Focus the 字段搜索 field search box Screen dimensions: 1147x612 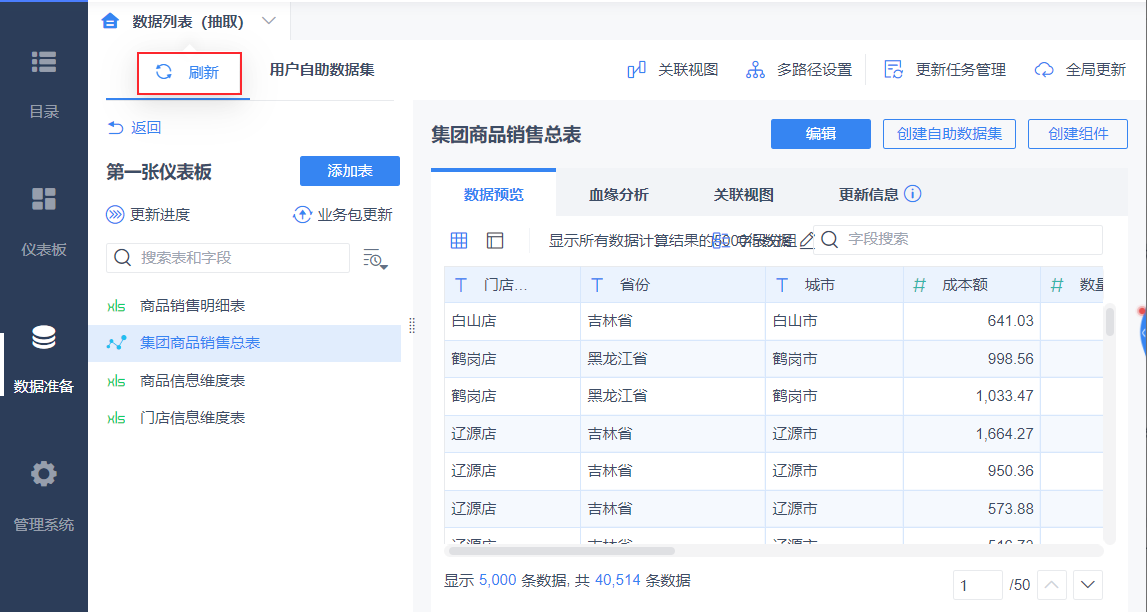[x=958, y=240]
